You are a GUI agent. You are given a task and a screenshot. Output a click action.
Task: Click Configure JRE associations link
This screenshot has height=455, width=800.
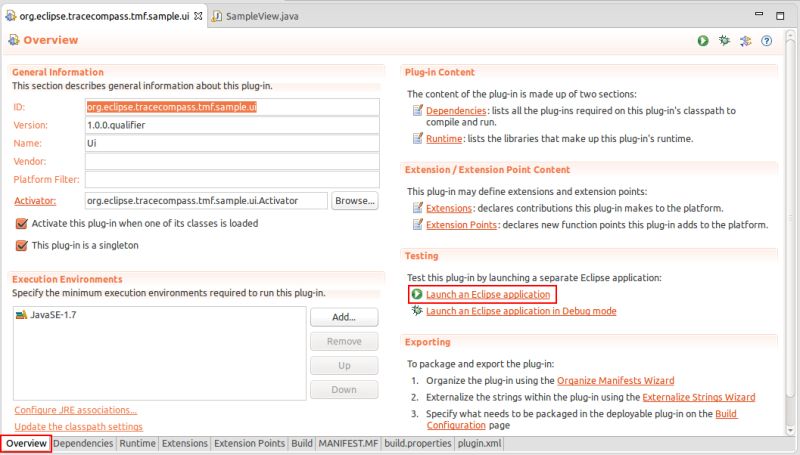pos(76,410)
